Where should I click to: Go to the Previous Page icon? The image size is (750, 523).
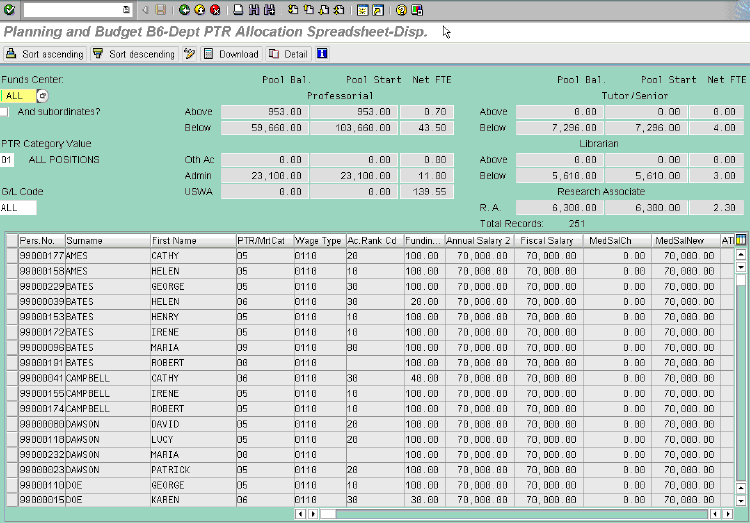(x=309, y=10)
